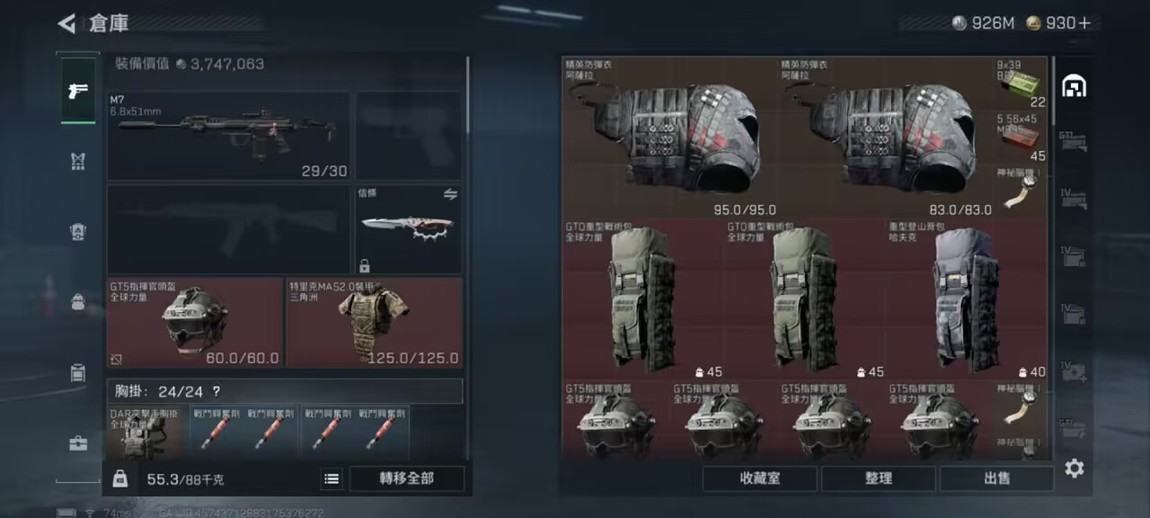Select the 重型登山背包 backpack item
The height and width of the screenshot is (518, 1150).
click(x=967, y=299)
